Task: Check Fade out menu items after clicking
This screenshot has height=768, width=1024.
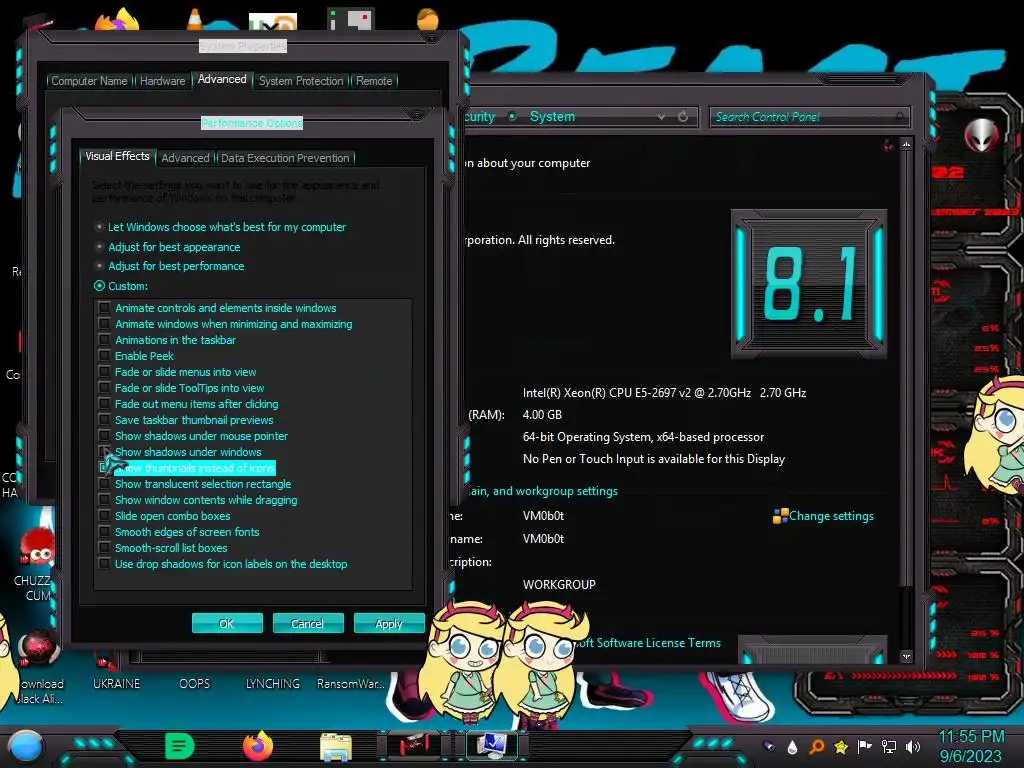Action: click(x=104, y=403)
